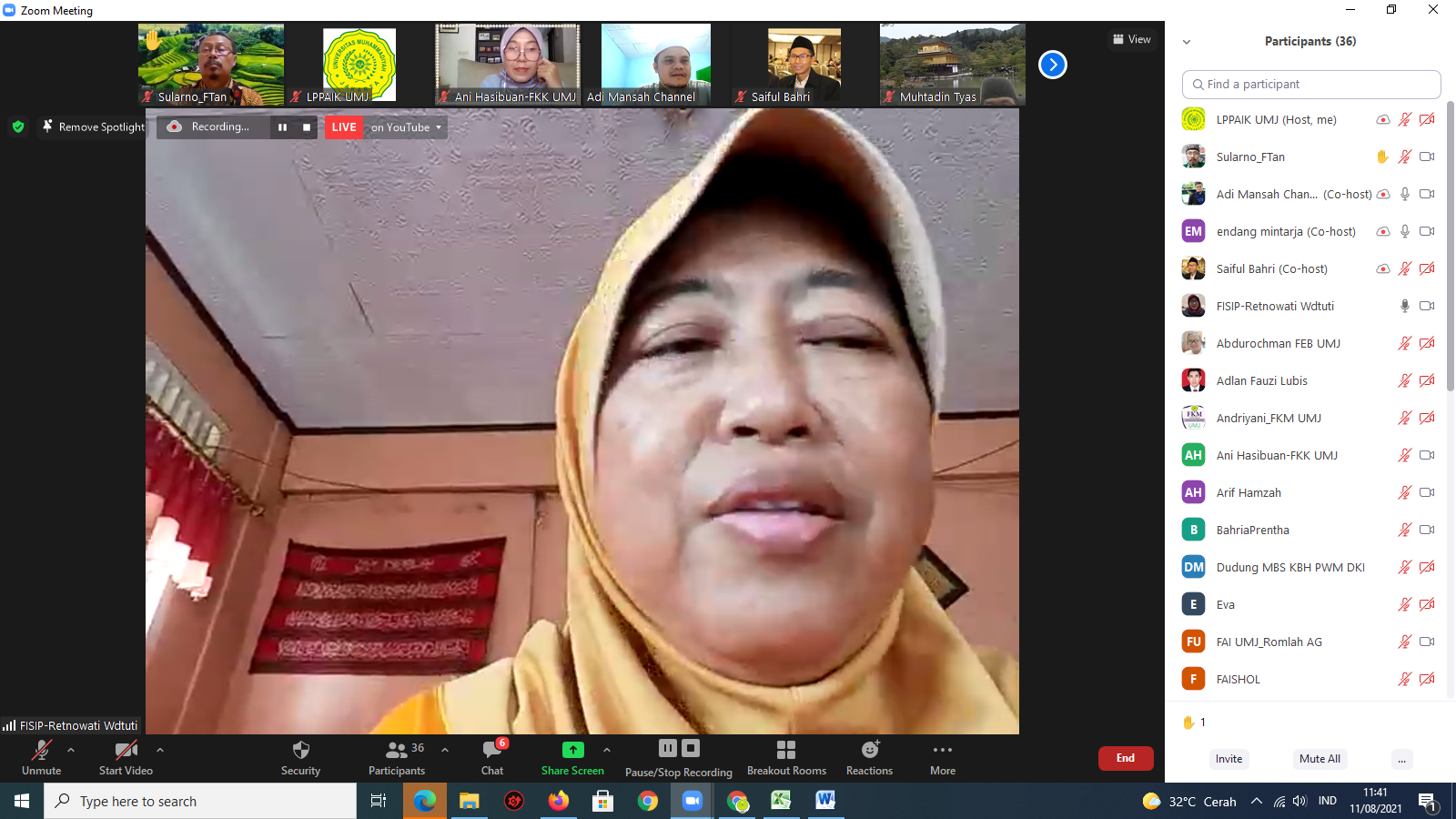Open the Chat icon with badge
This screenshot has height=819, width=1456.
pos(492,750)
